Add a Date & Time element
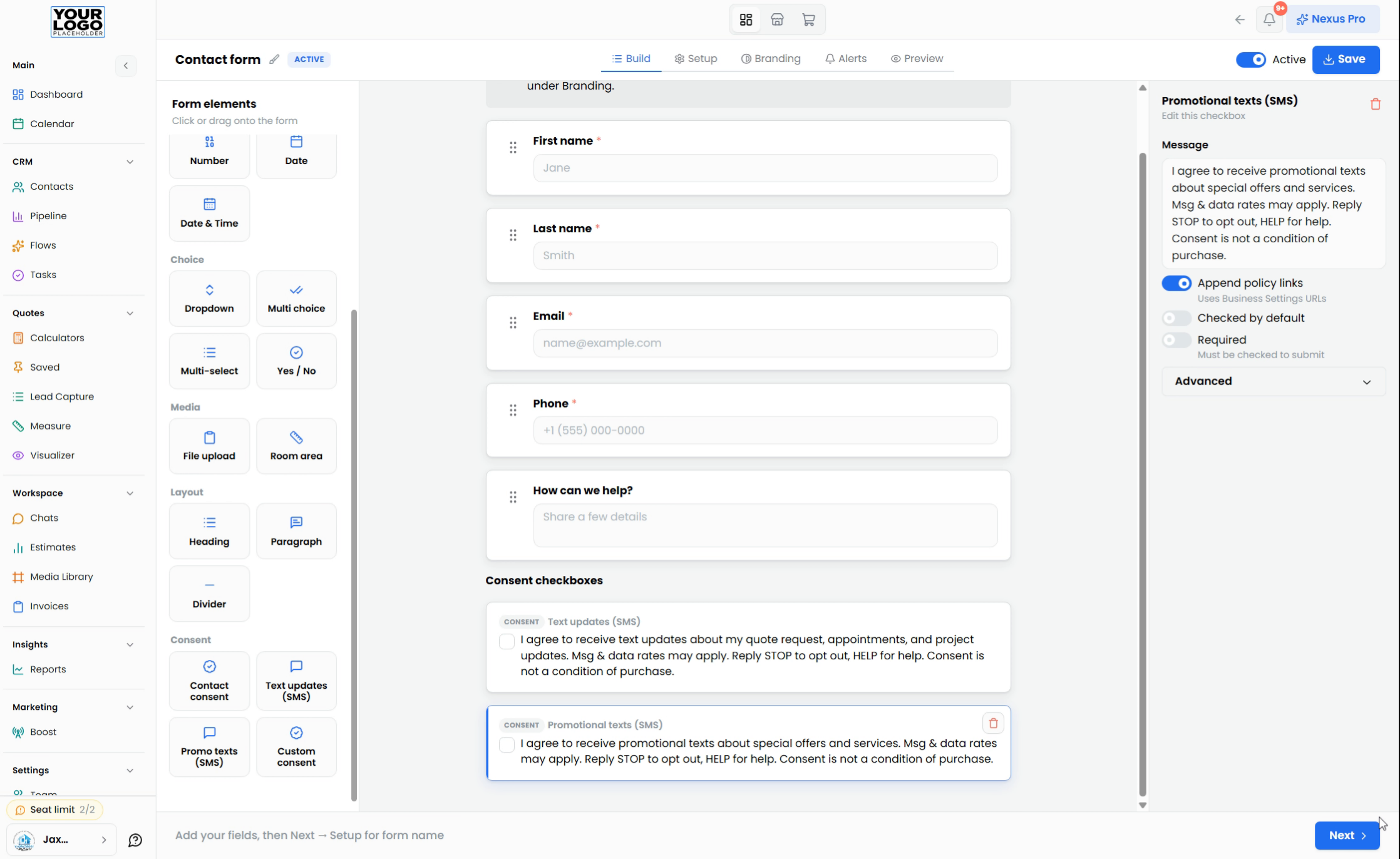Screen dimensions: 1400x859 pyautogui.click(x=209, y=213)
